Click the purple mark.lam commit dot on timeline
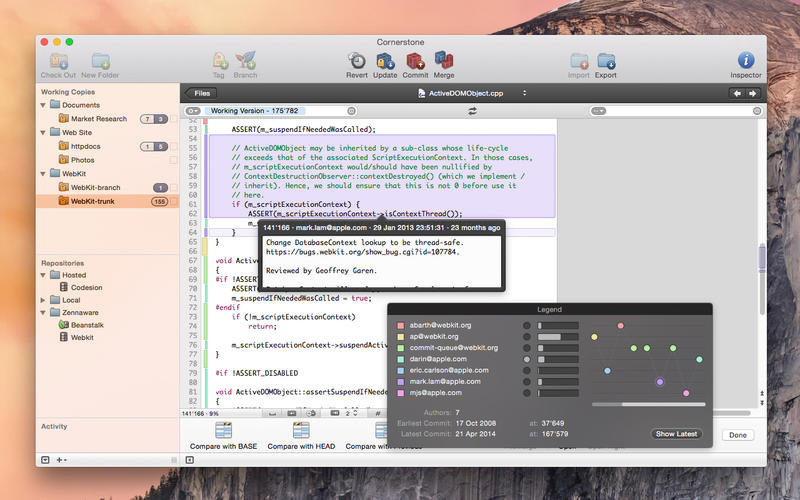The width and height of the screenshot is (800, 500). (x=660, y=382)
